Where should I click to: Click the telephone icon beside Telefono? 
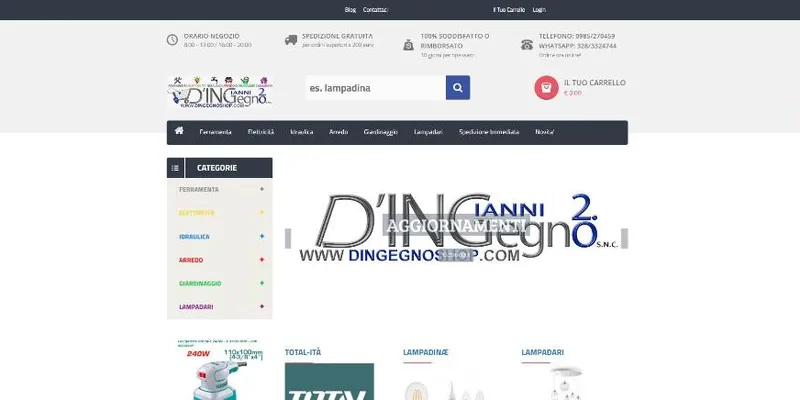527,45
